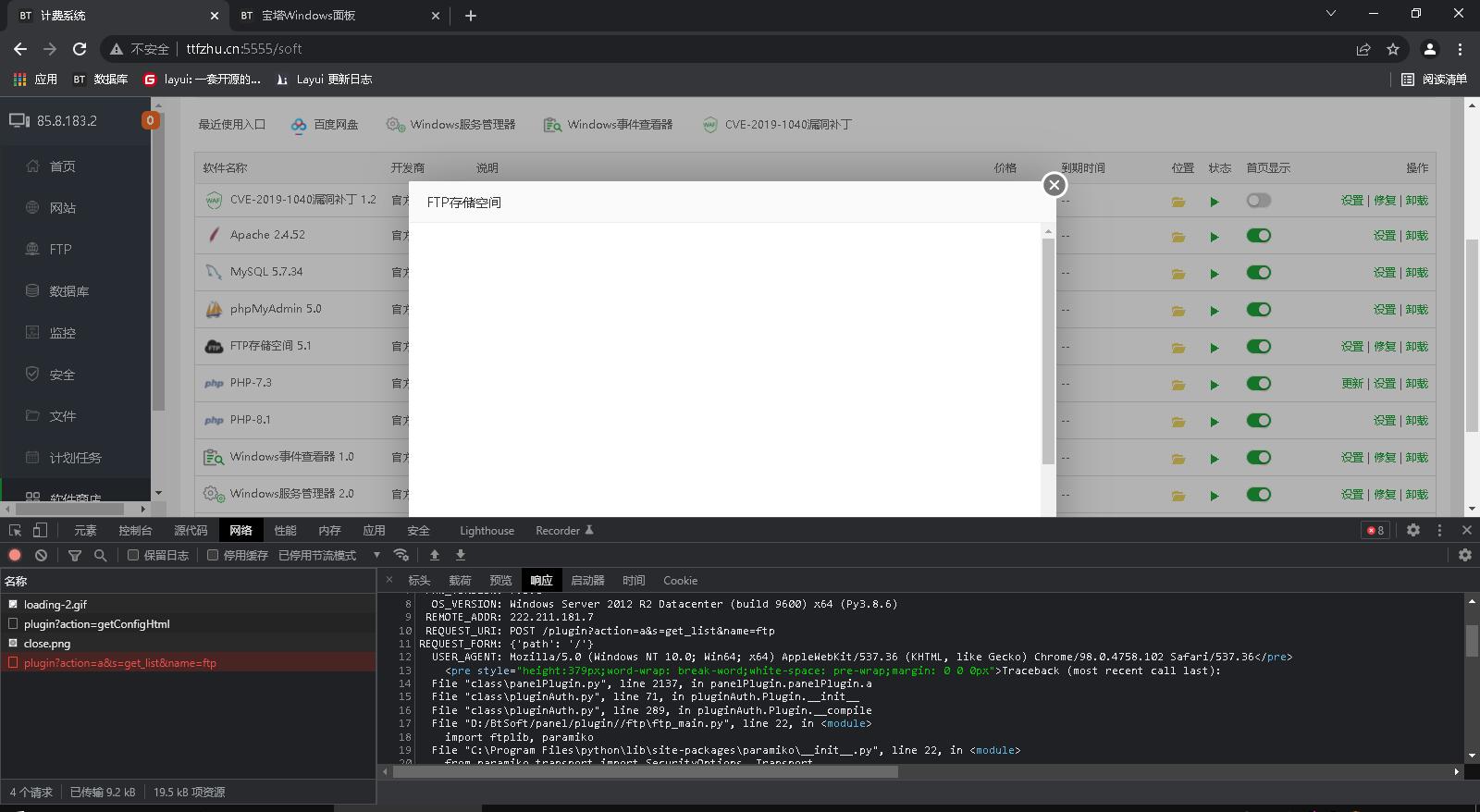Click status play icon for phpMyAdmin row
This screenshot has width=1480, height=812.
coord(1215,311)
